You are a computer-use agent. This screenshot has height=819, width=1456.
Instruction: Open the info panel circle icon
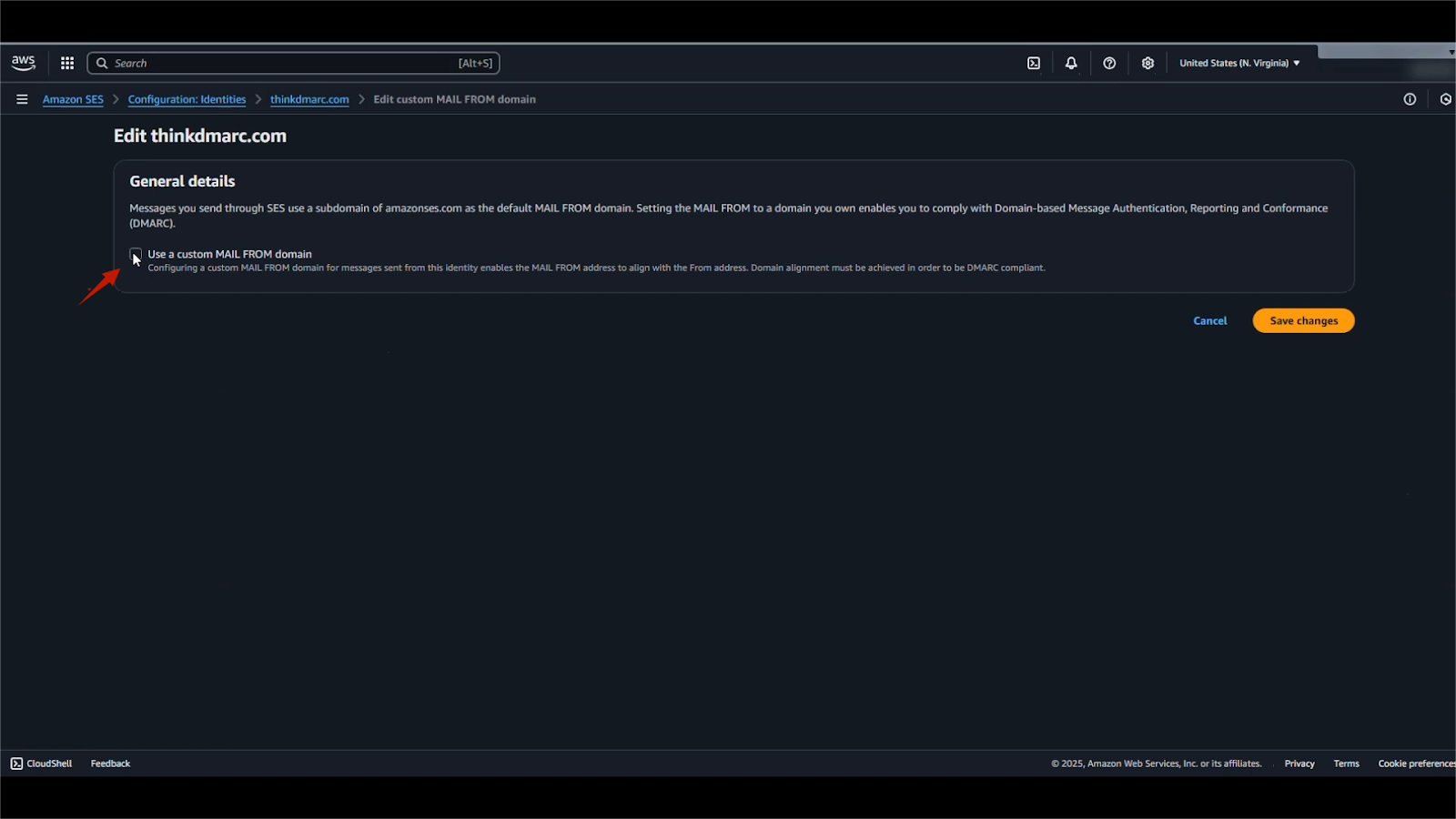[x=1410, y=99]
